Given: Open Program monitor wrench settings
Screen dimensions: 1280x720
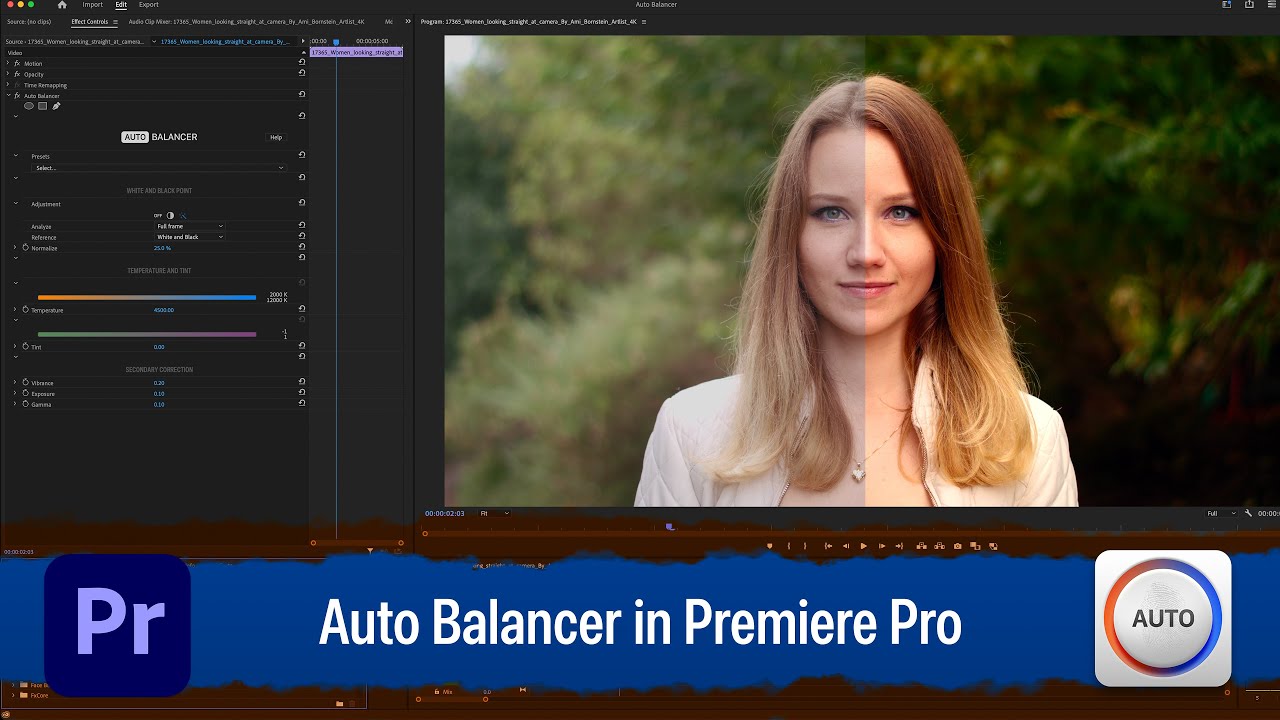Looking at the screenshot, I should click(1248, 513).
